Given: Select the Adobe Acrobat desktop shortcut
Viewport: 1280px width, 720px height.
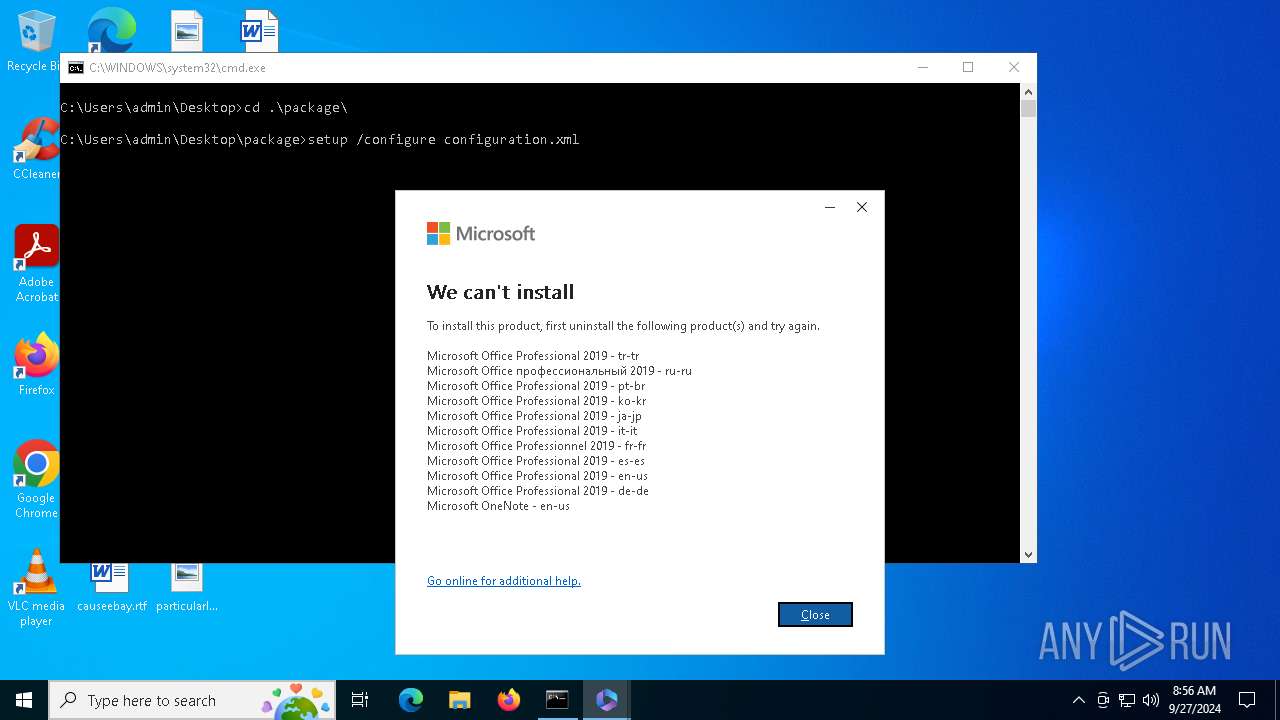Looking at the screenshot, I should click(36, 263).
